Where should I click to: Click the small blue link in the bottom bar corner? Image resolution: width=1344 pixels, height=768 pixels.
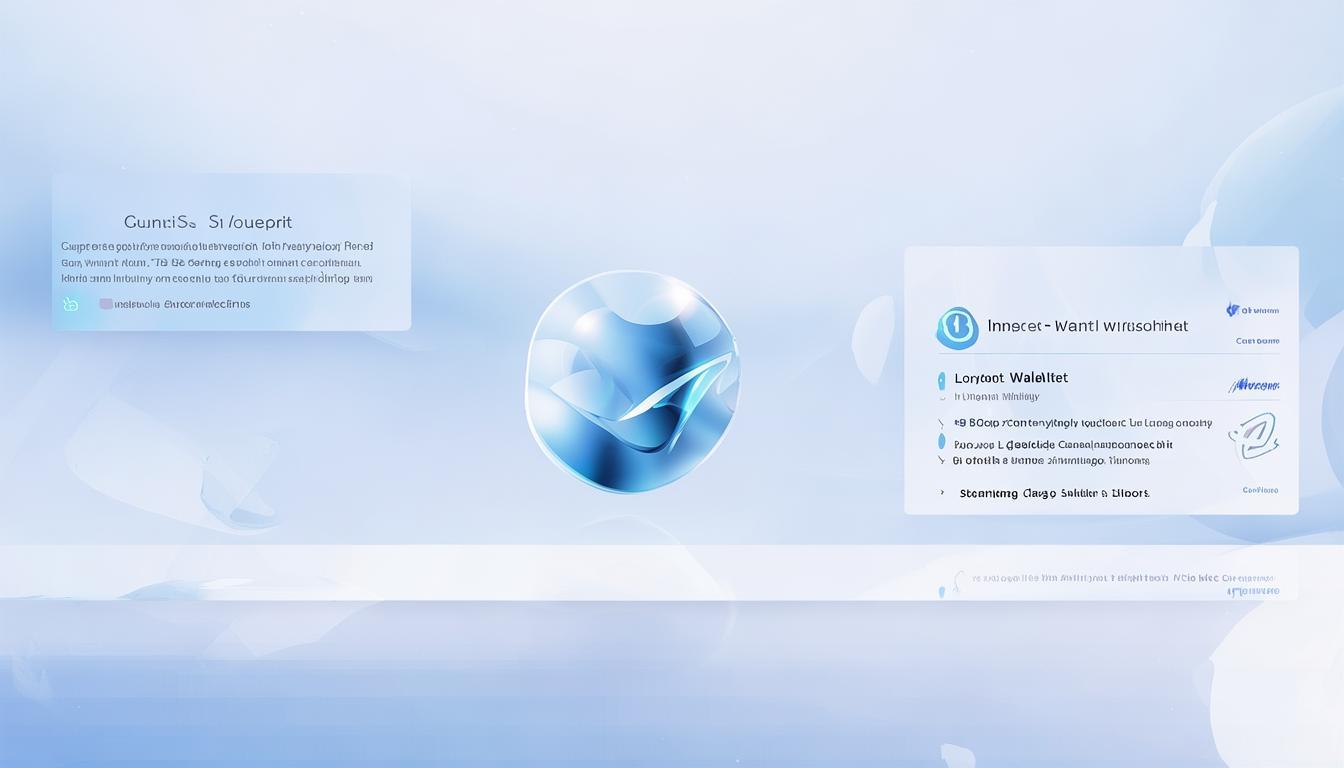coord(1253,591)
